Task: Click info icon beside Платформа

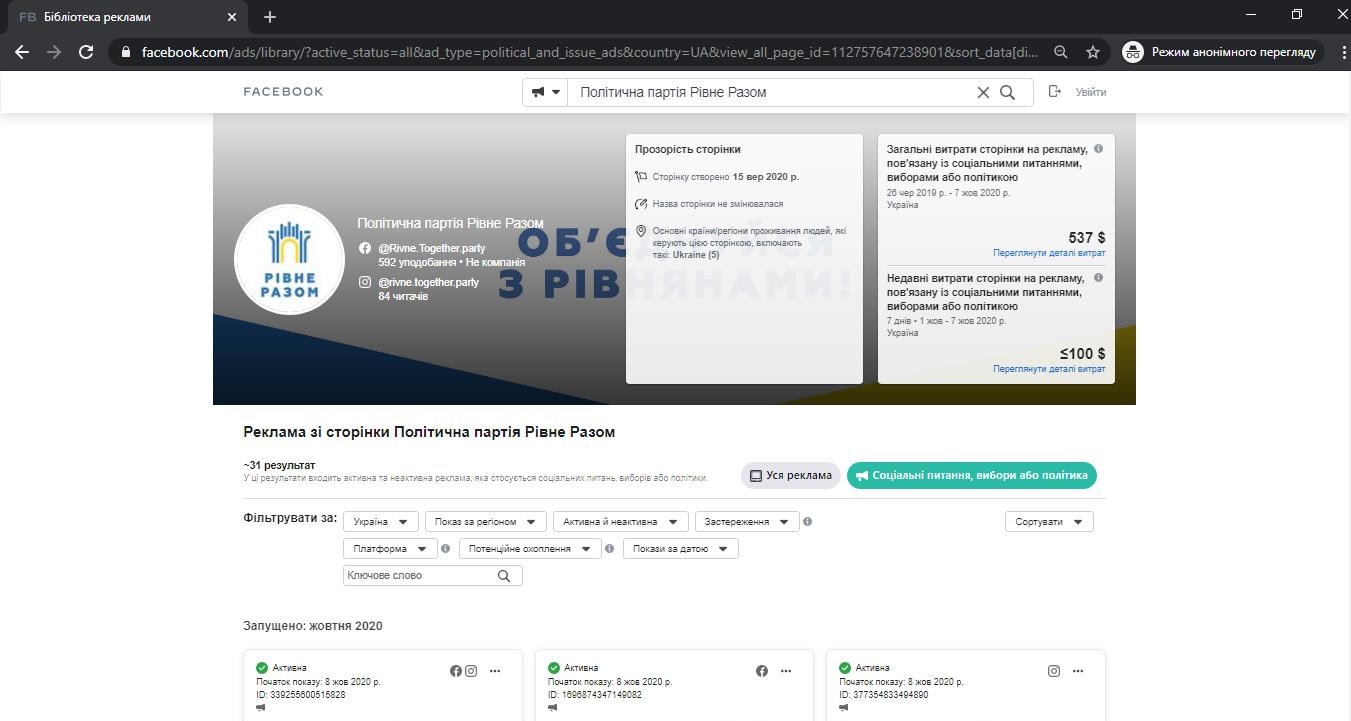Action: [446, 549]
